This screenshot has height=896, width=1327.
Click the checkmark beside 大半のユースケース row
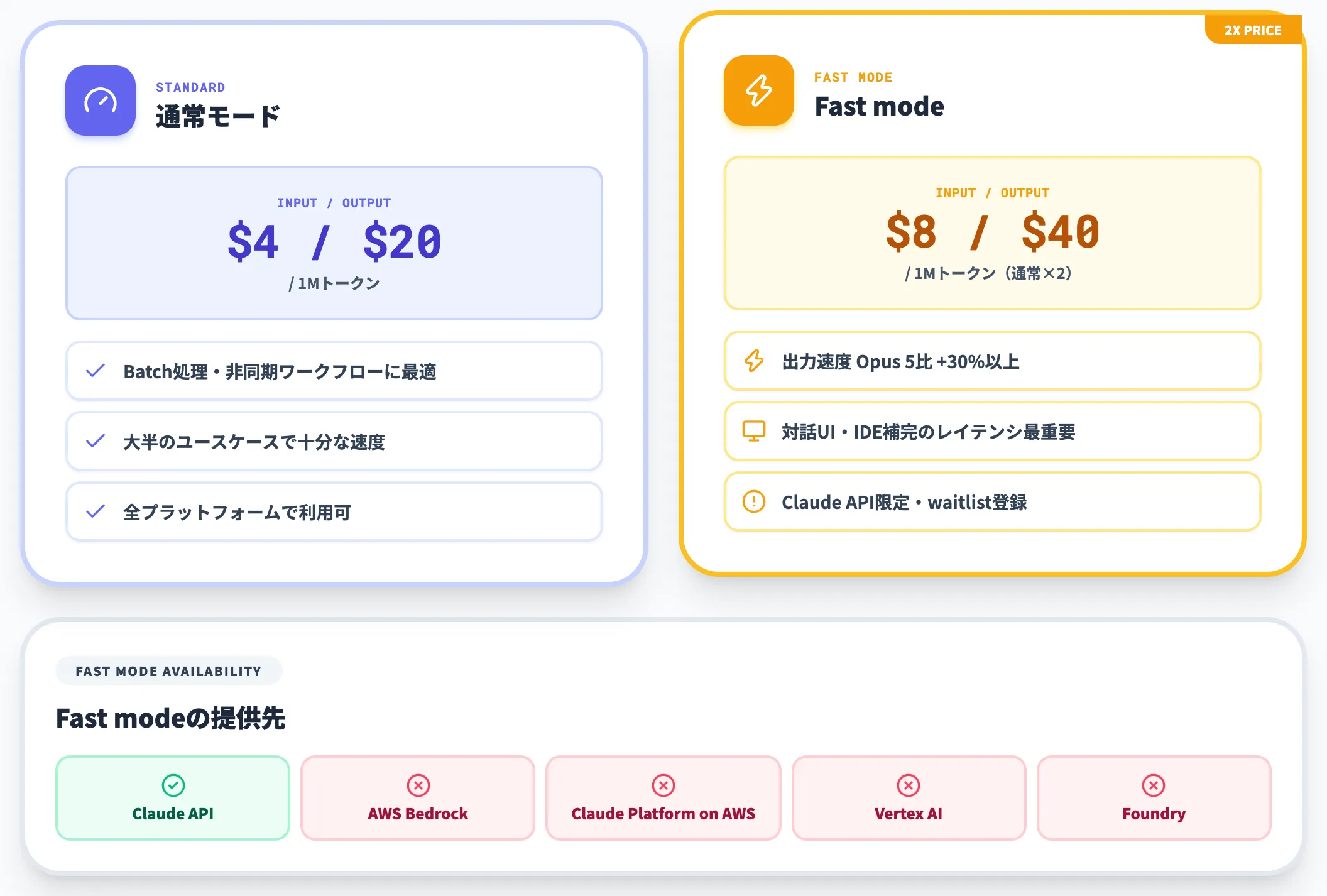(96, 441)
